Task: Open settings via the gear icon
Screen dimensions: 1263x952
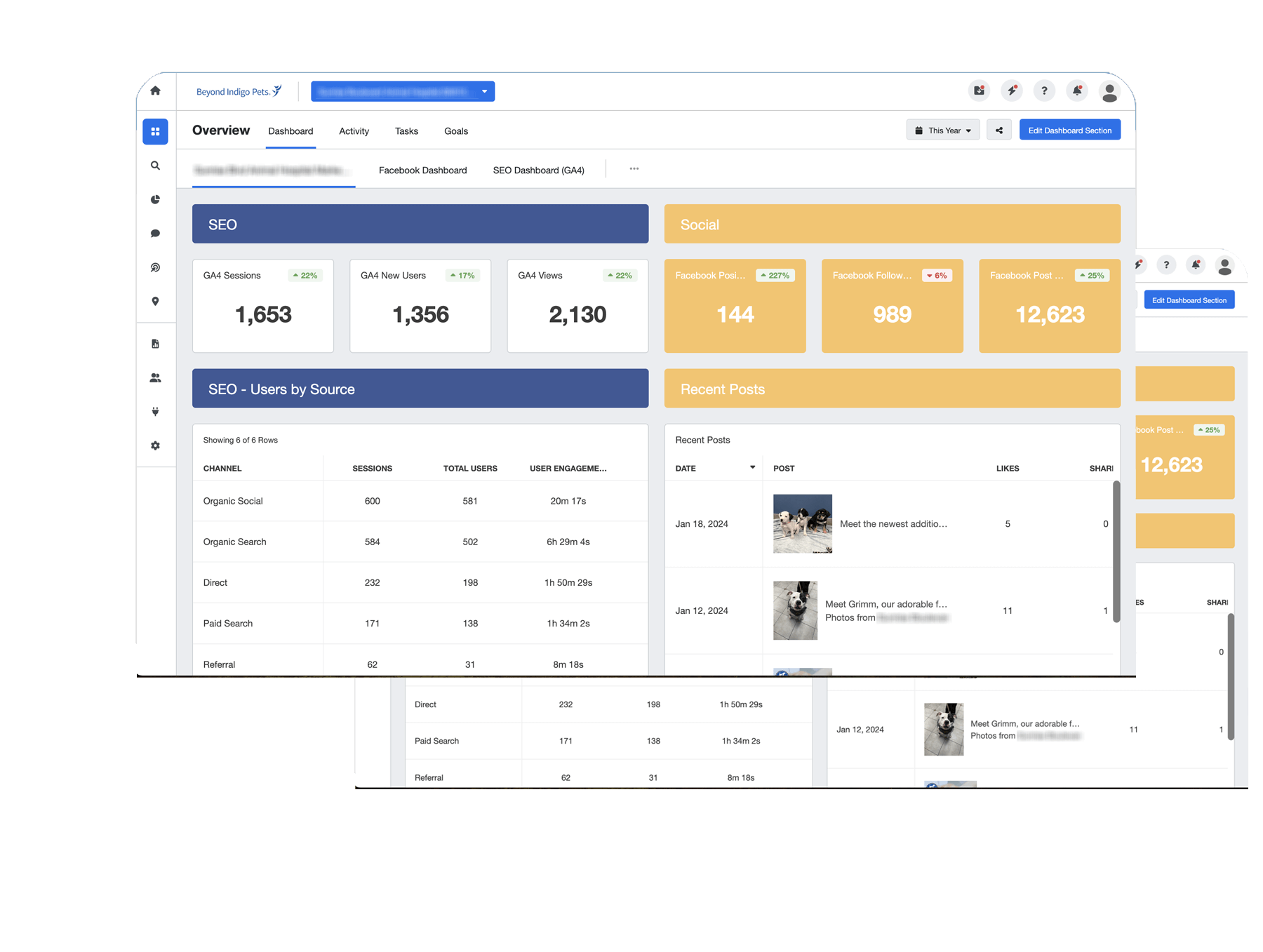Action: (x=155, y=445)
